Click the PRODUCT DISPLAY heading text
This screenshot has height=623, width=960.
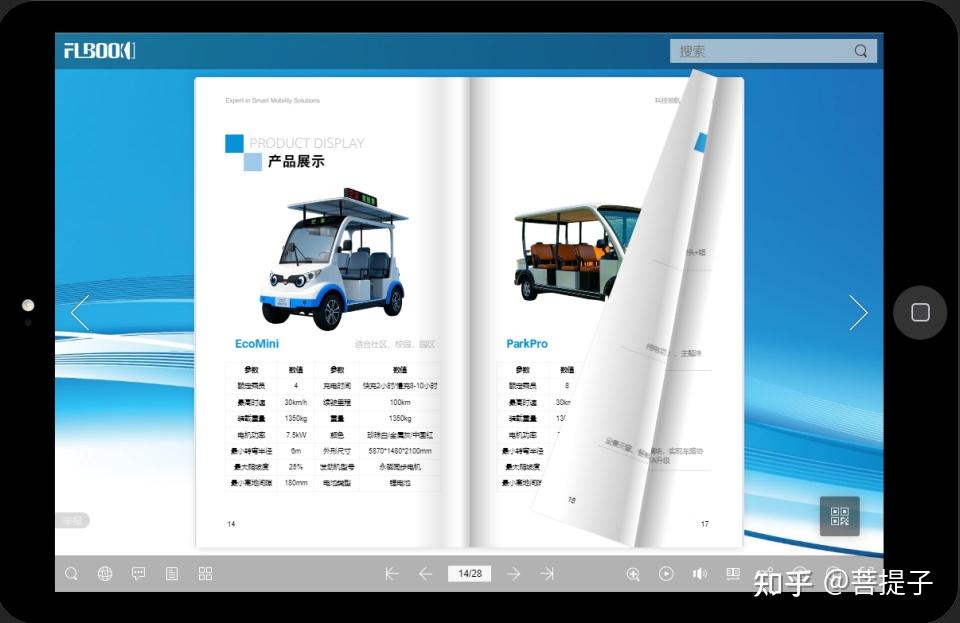tap(307, 143)
